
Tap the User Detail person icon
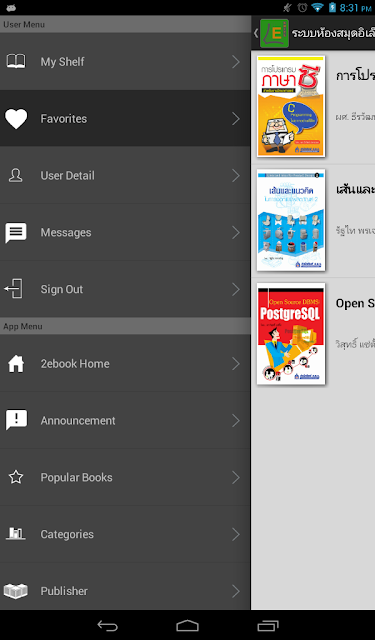click(16, 176)
